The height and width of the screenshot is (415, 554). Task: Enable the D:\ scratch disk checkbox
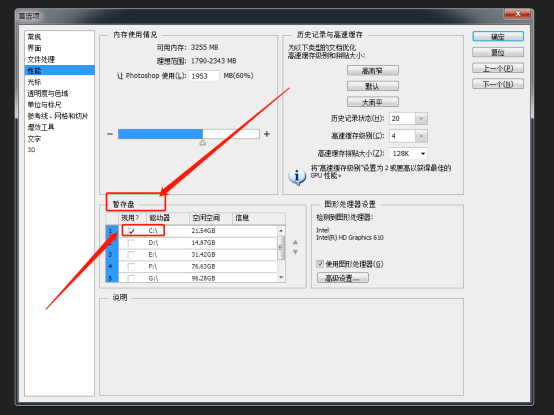[131, 243]
